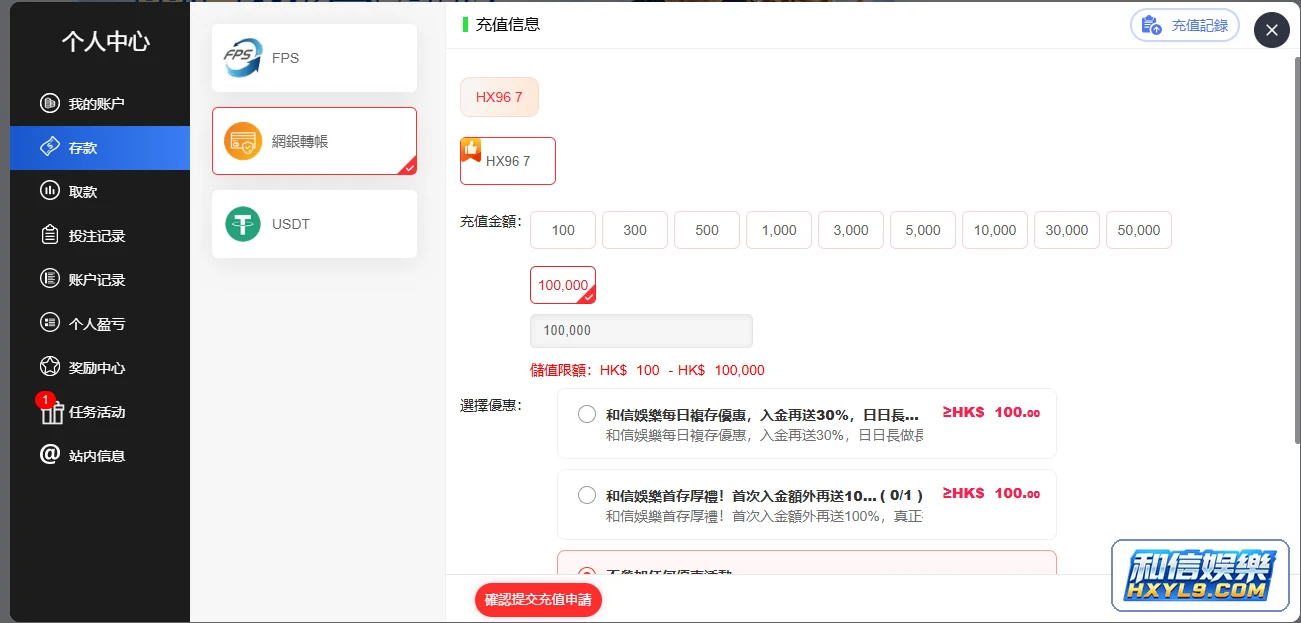Image resolution: width=1301 pixels, height=623 pixels.
Task: Click the 存款 ticket icon
Action: click(x=50, y=147)
